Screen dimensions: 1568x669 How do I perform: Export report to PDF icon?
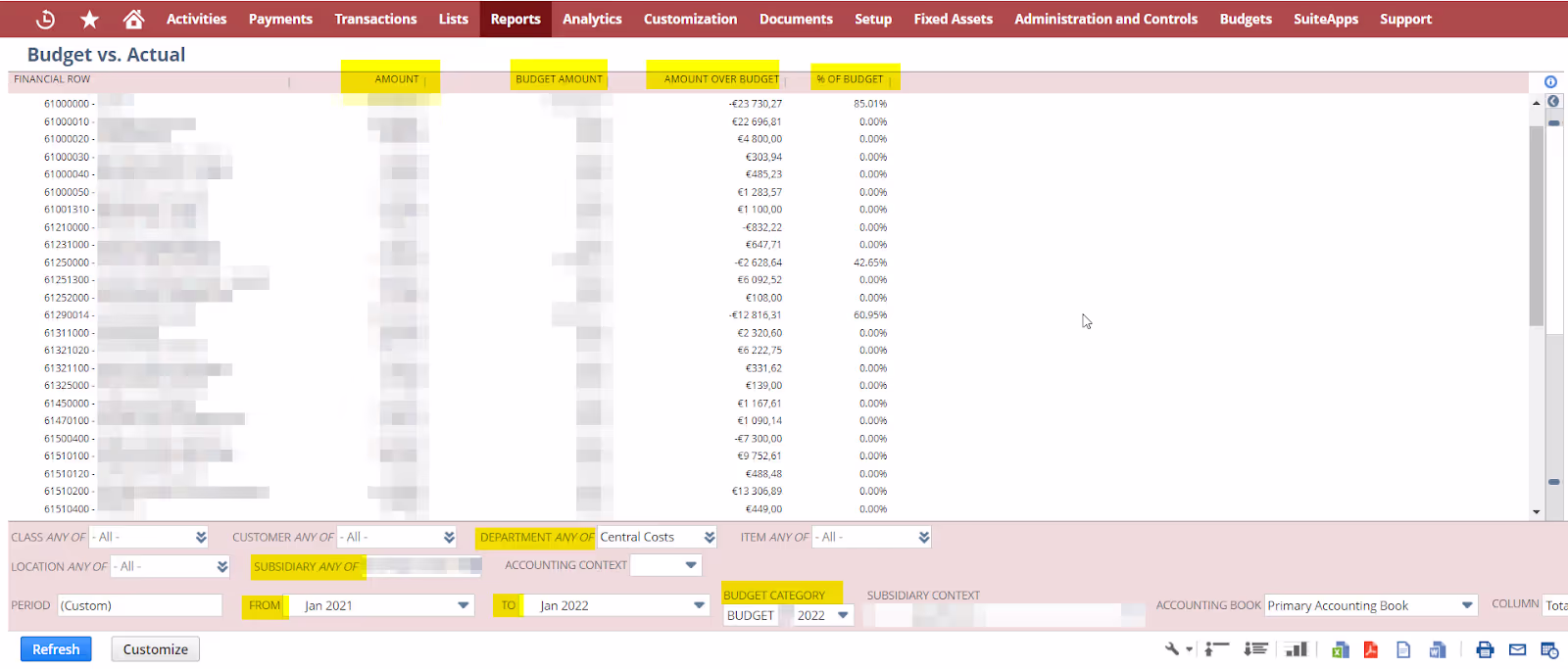1371,649
